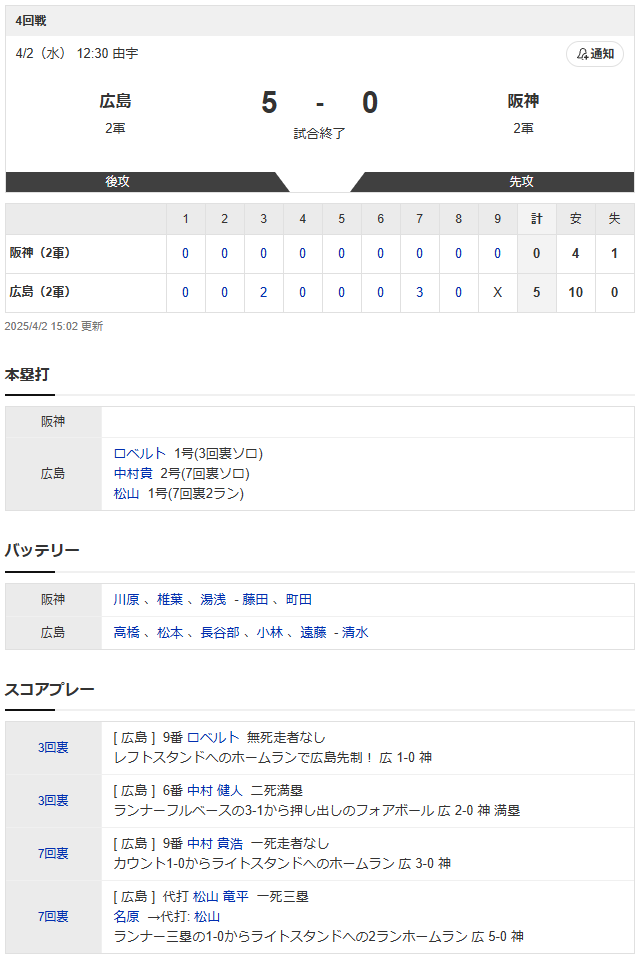Open pitcher 小林 in Hiroshima battery
The image size is (640, 962).
point(269,633)
